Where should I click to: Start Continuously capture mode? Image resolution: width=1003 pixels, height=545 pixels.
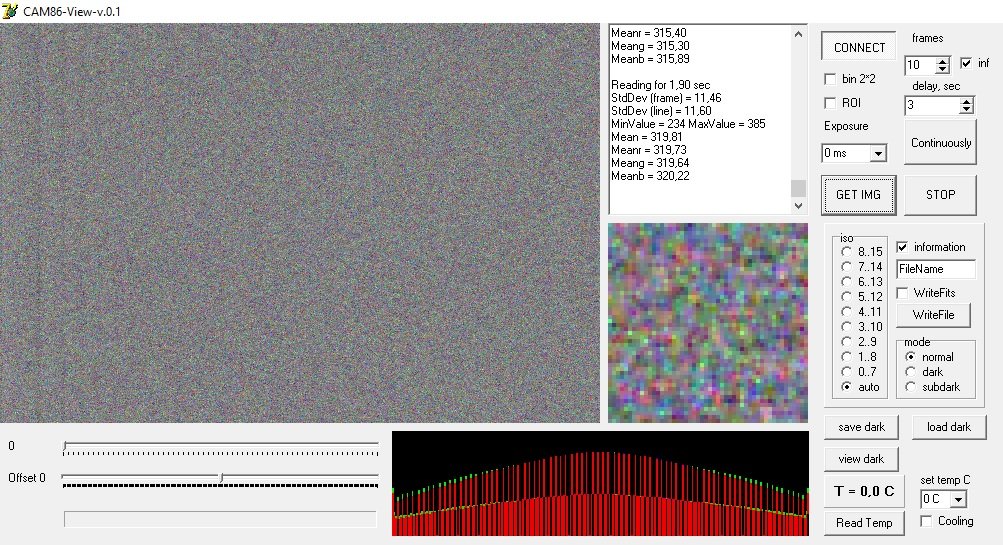940,143
